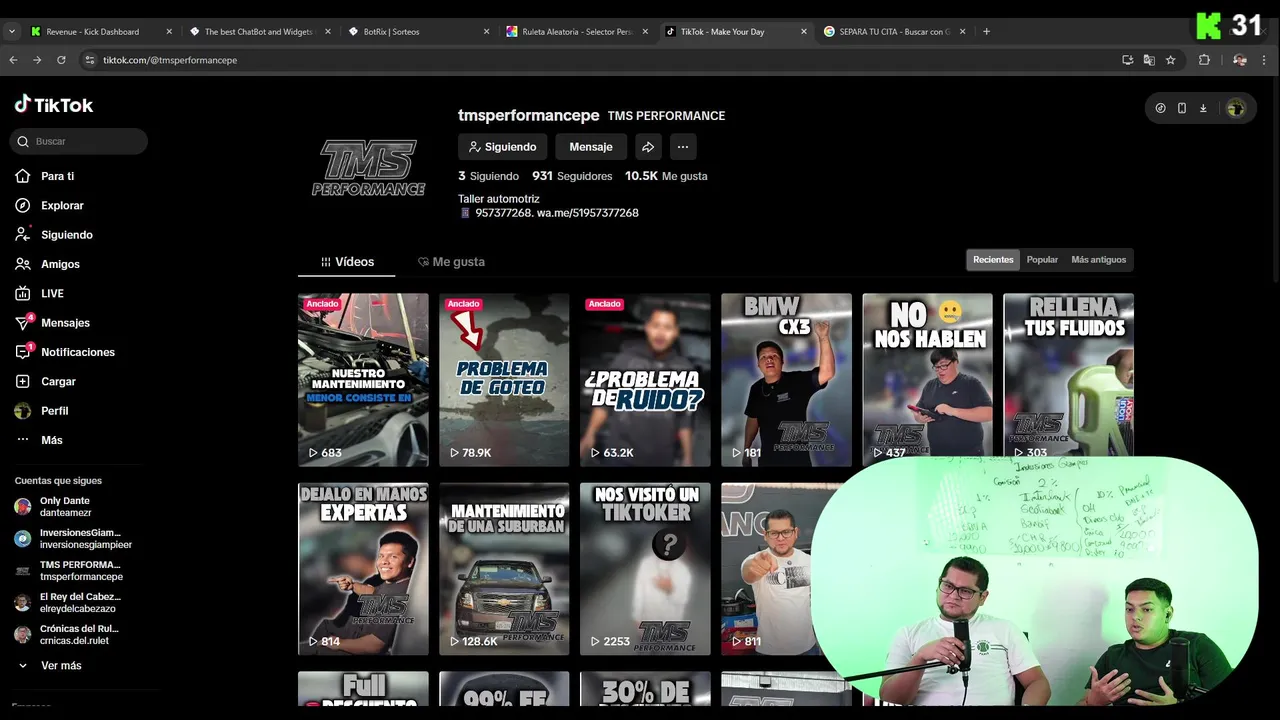Click the phone app icon top right
Image resolution: width=1280 pixels, height=720 pixels.
1182,108
